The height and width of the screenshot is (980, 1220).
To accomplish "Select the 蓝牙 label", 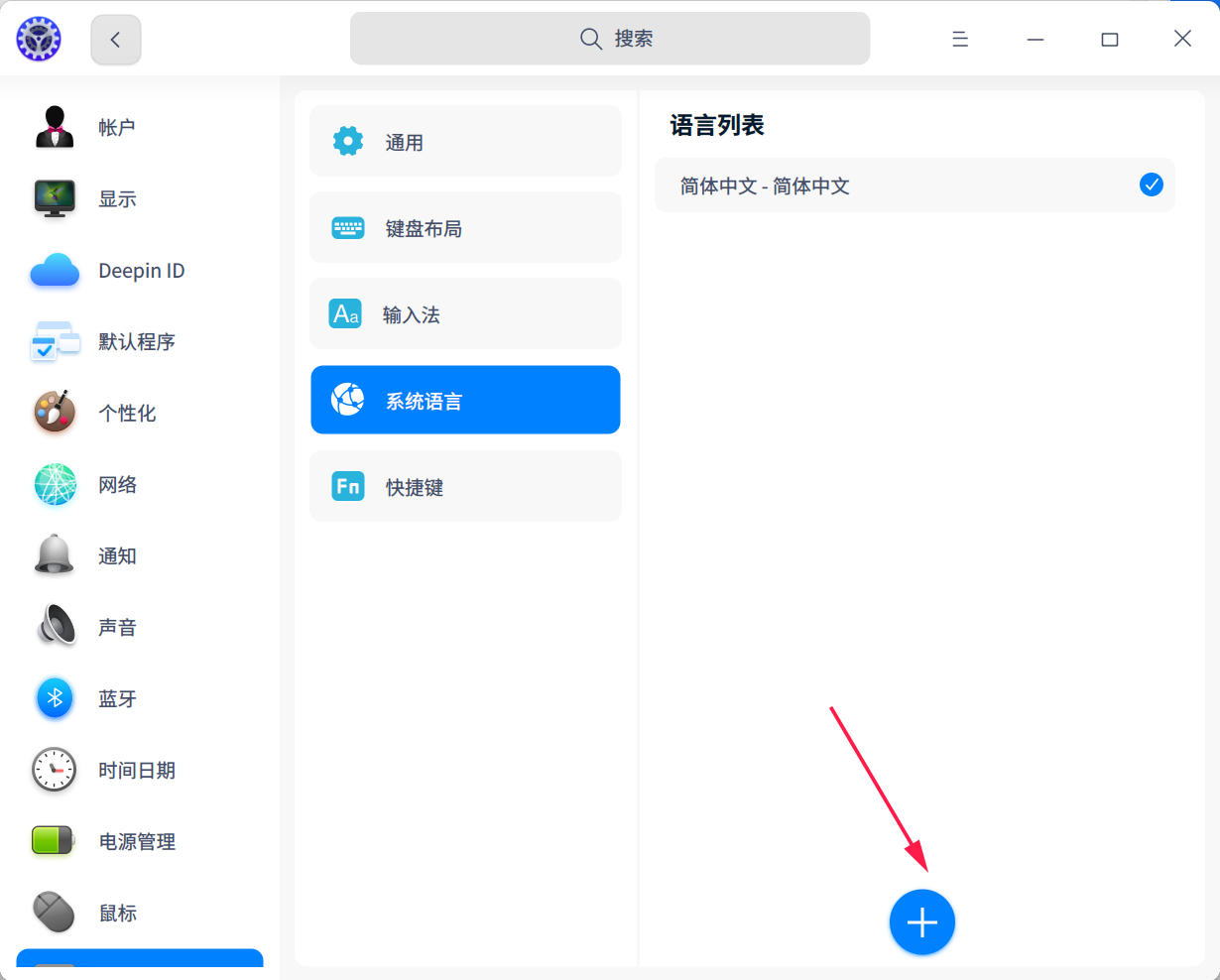I will (117, 698).
